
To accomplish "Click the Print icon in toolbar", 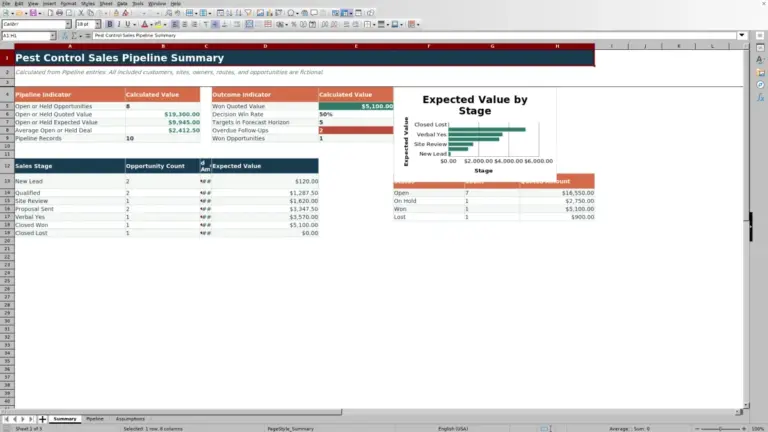I will point(59,13).
